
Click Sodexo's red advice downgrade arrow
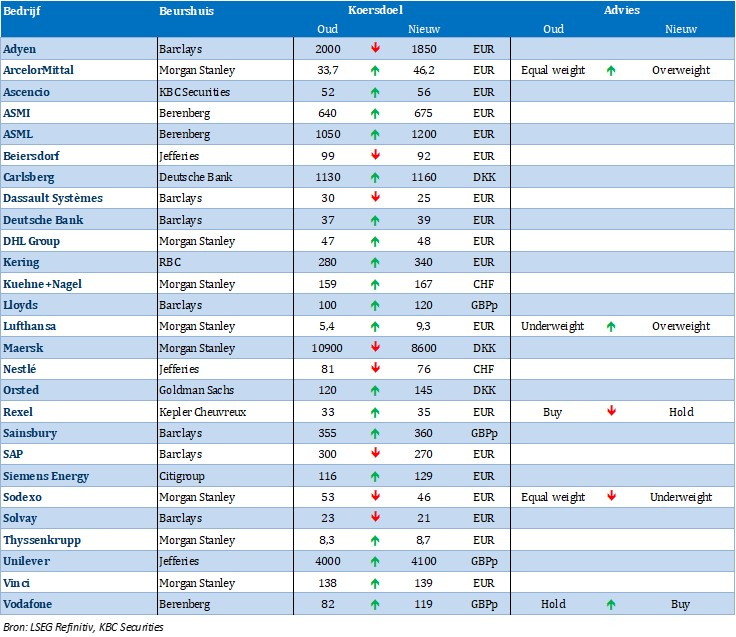(x=610, y=497)
